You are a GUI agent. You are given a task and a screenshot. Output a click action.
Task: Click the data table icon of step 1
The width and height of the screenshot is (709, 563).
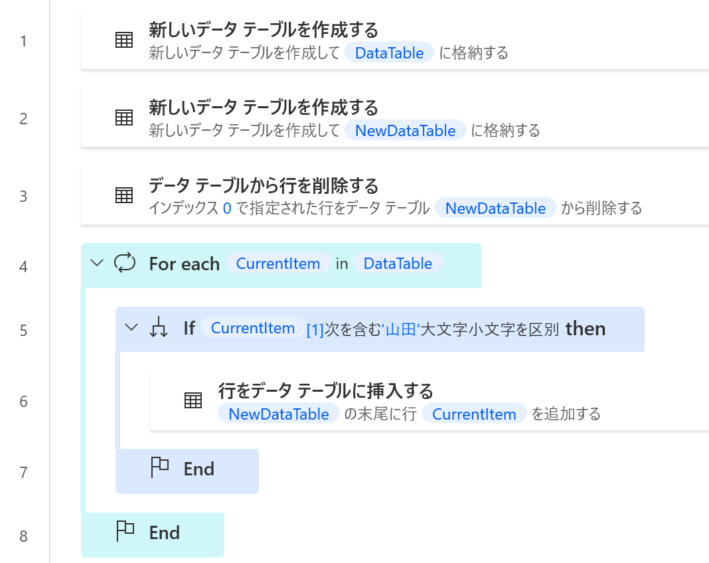click(124, 40)
